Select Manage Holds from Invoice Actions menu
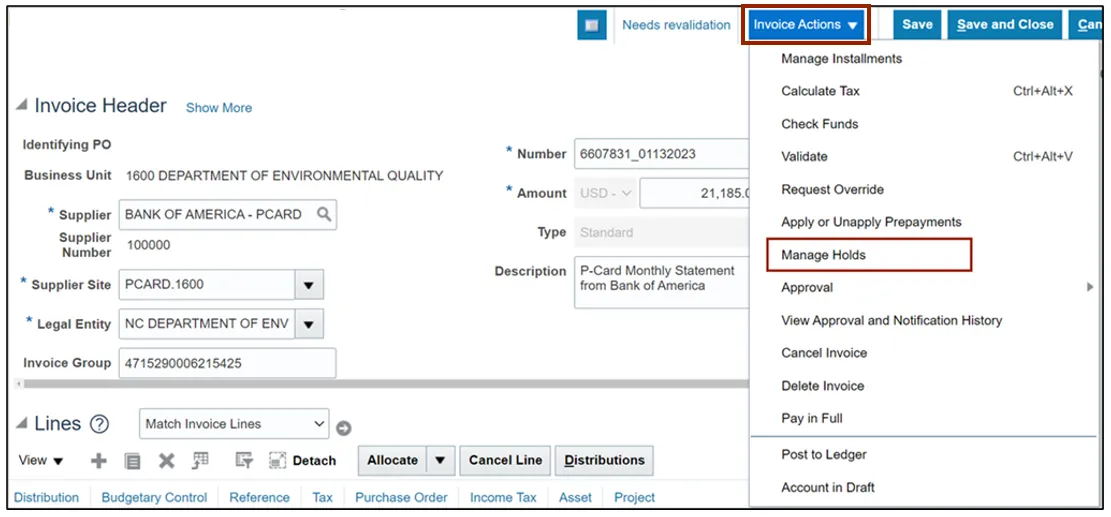Screen dimensions: 1111x517 (x=823, y=255)
